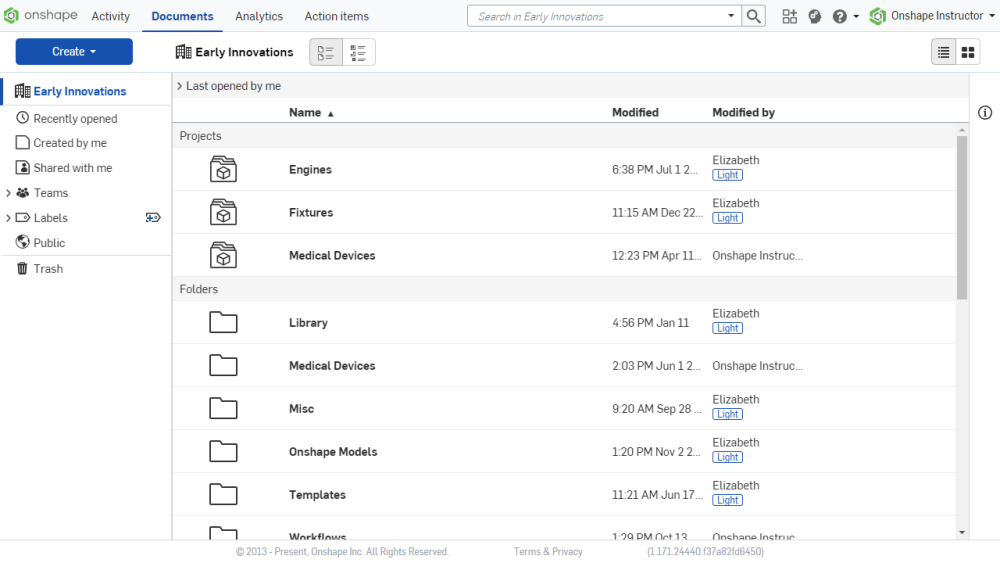This screenshot has width=1000, height=563.
Task: Click the search magnifier button
Action: (754, 16)
